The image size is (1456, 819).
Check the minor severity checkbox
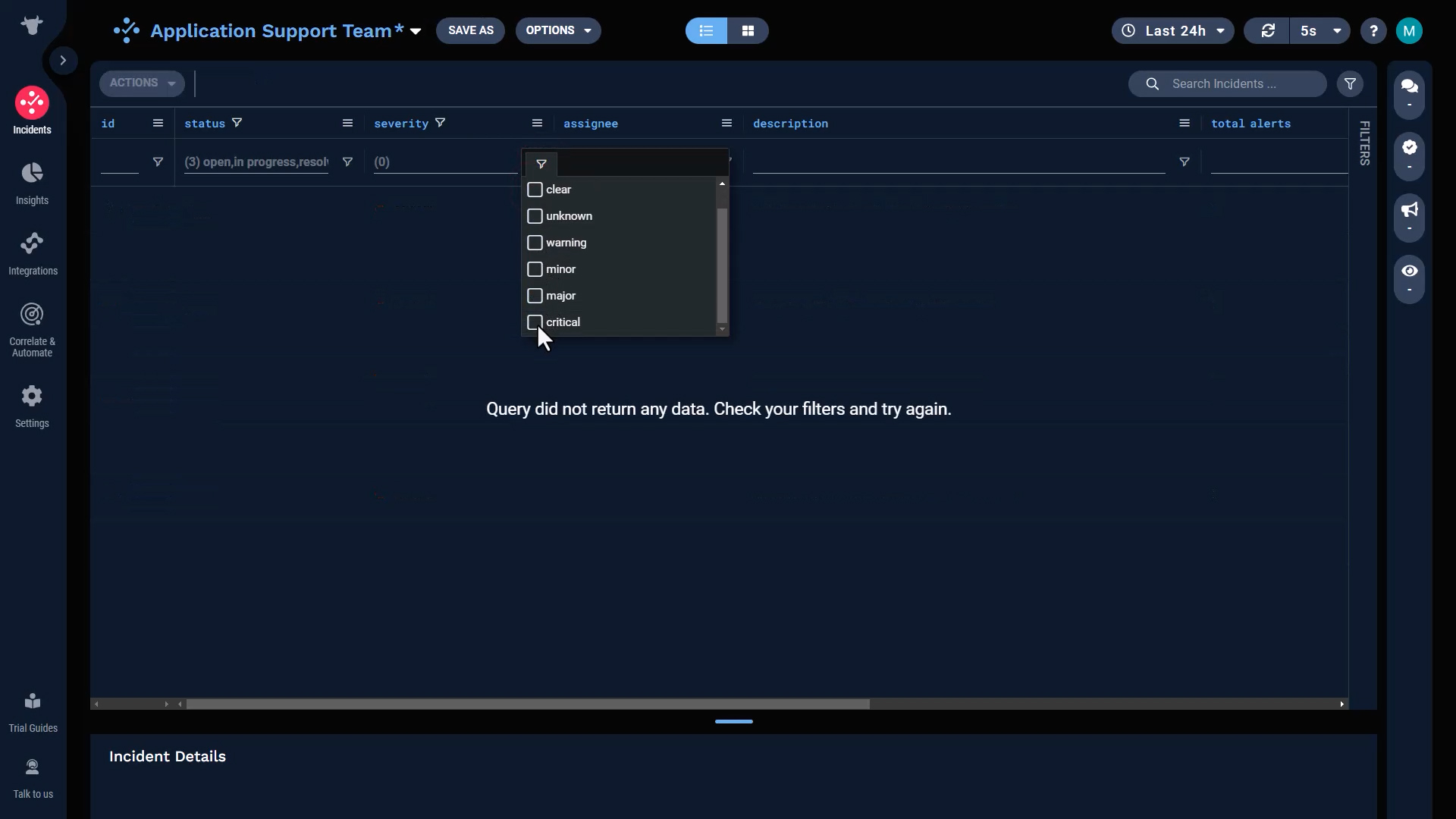[535, 269]
